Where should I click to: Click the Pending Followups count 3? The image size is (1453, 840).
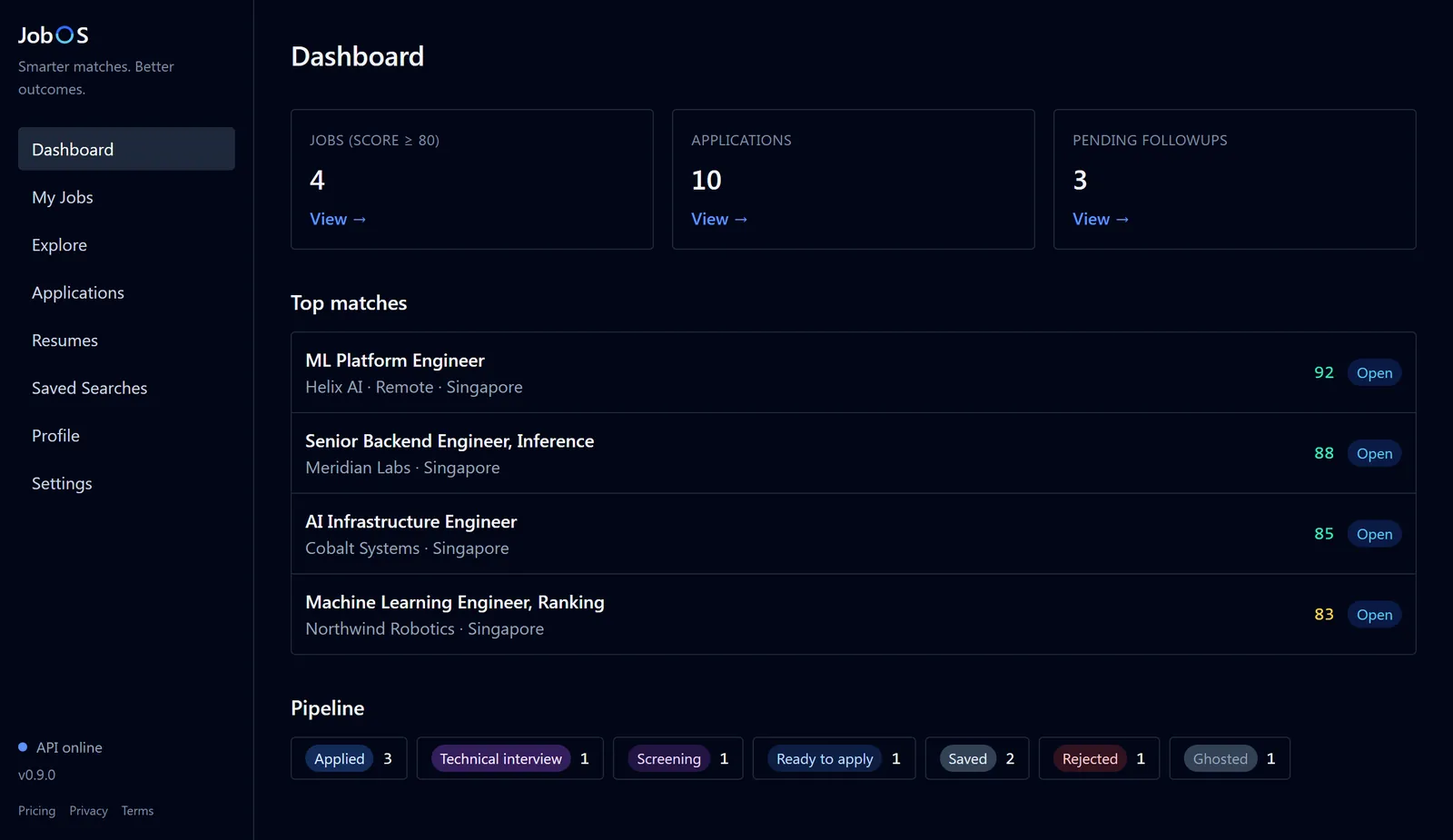point(1080,180)
